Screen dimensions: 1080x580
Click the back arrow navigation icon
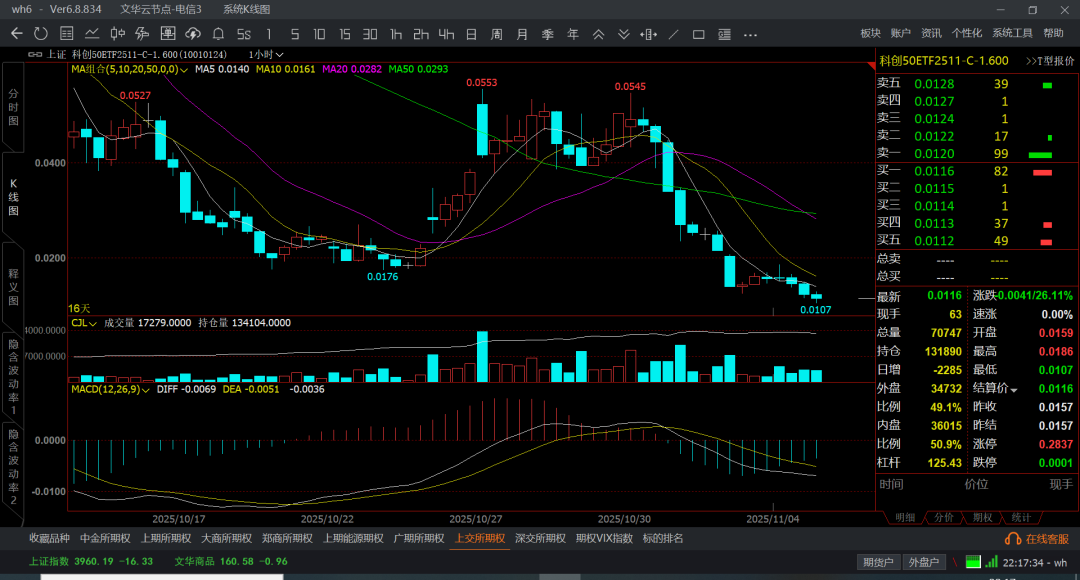coord(16,34)
